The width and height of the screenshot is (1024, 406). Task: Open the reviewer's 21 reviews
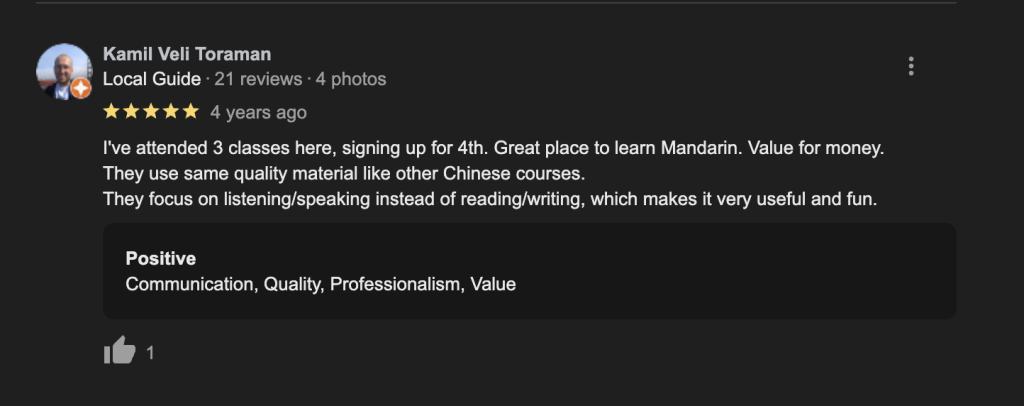258,79
